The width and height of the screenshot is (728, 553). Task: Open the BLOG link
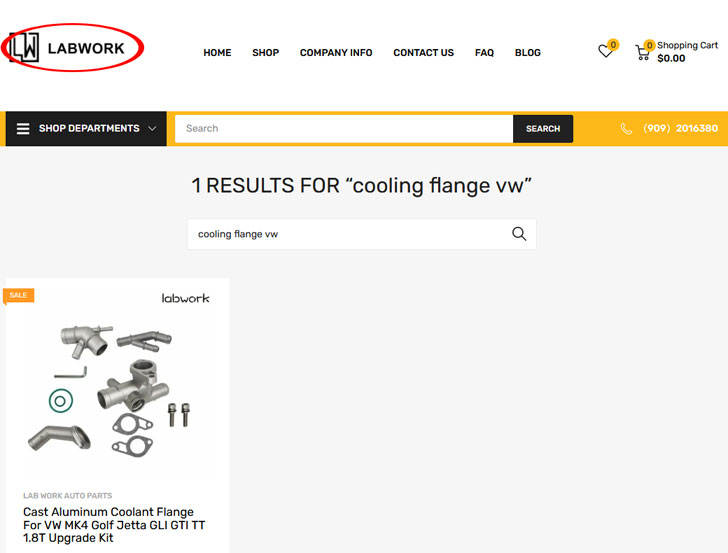[527, 52]
